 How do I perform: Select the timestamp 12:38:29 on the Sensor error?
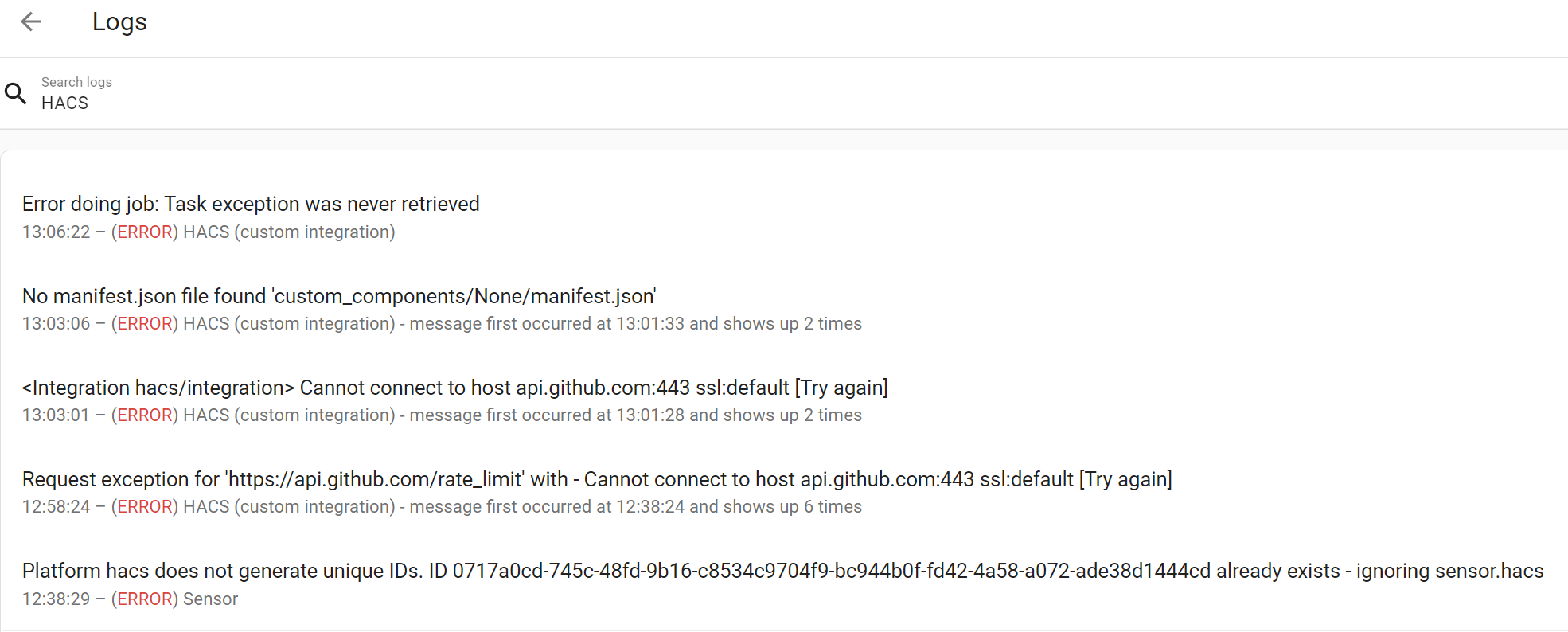click(56, 599)
